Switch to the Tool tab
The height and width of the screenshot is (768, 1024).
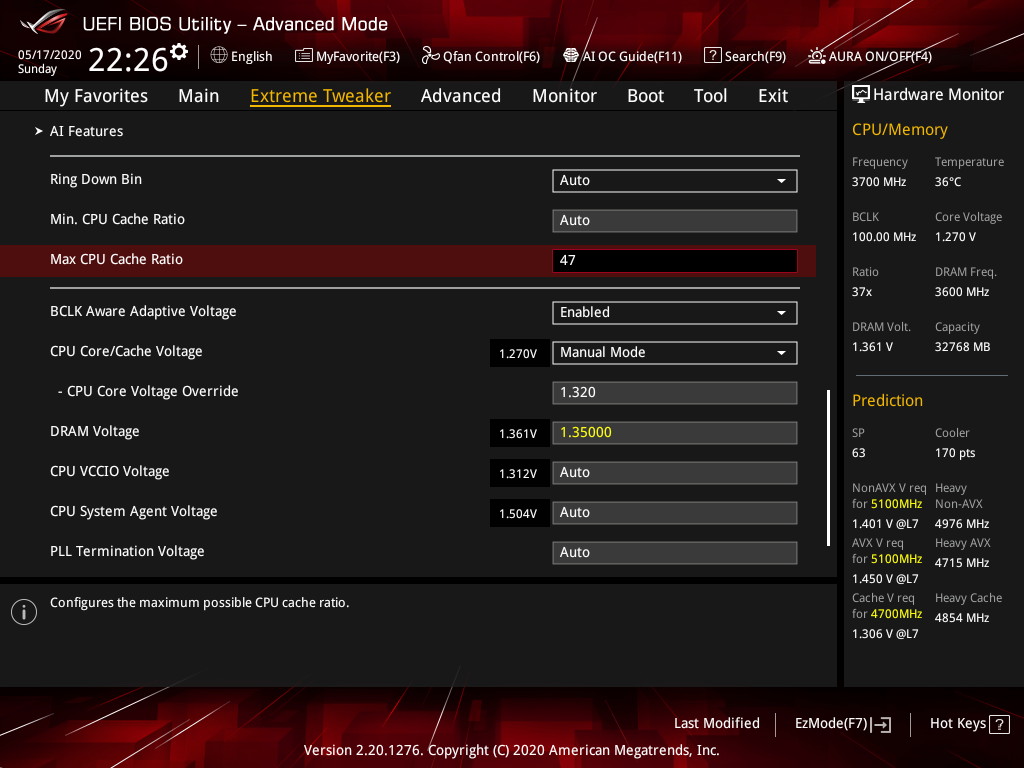click(x=711, y=96)
